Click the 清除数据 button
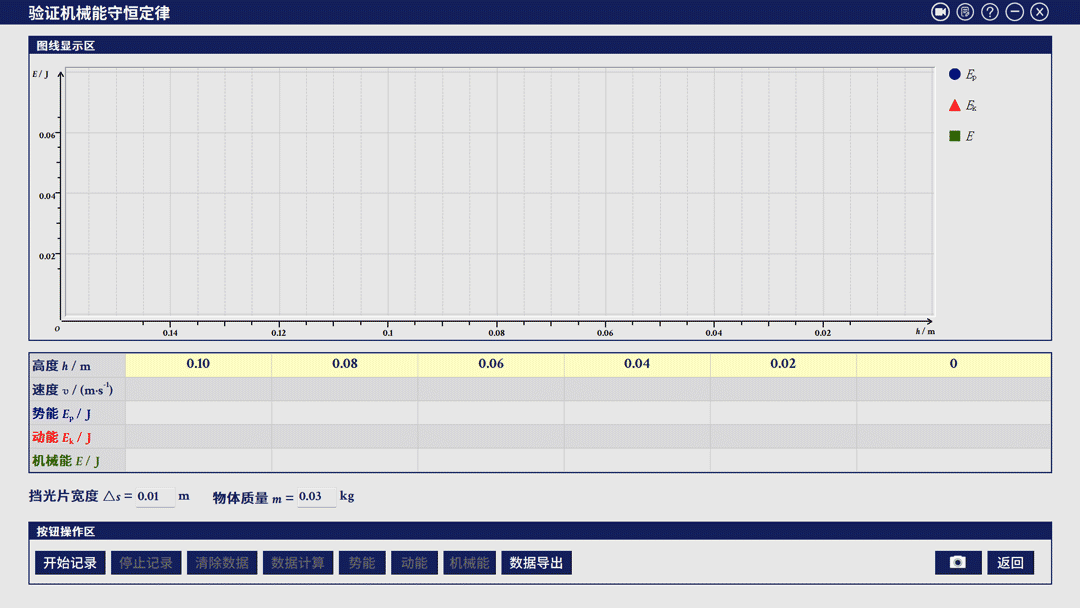 [222, 563]
